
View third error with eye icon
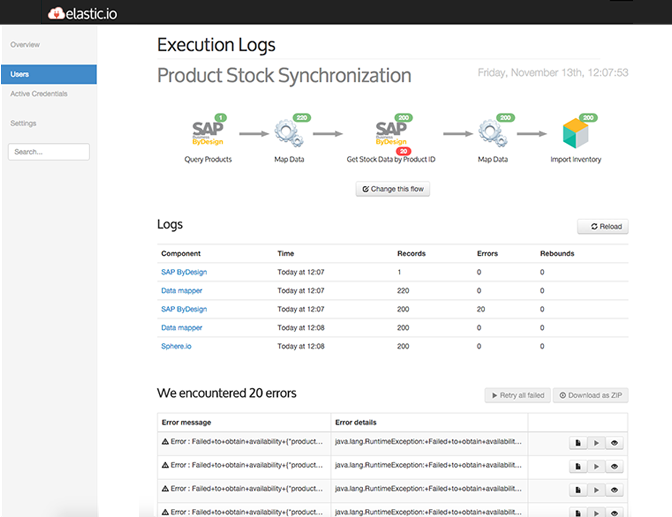point(614,490)
